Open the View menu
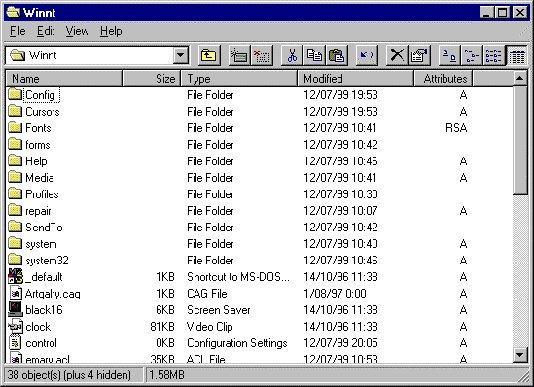Viewport: 534px width, 387px height. pos(77,31)
